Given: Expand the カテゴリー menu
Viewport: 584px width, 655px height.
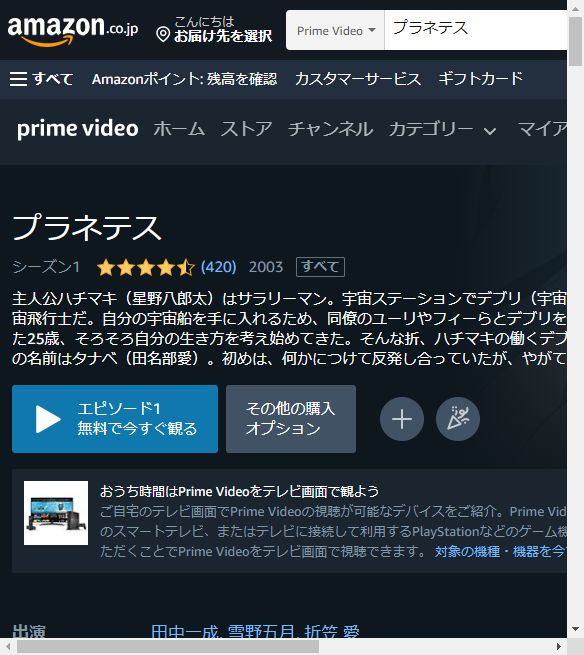Looking at the screenshot, I should (x=442, y=129).
